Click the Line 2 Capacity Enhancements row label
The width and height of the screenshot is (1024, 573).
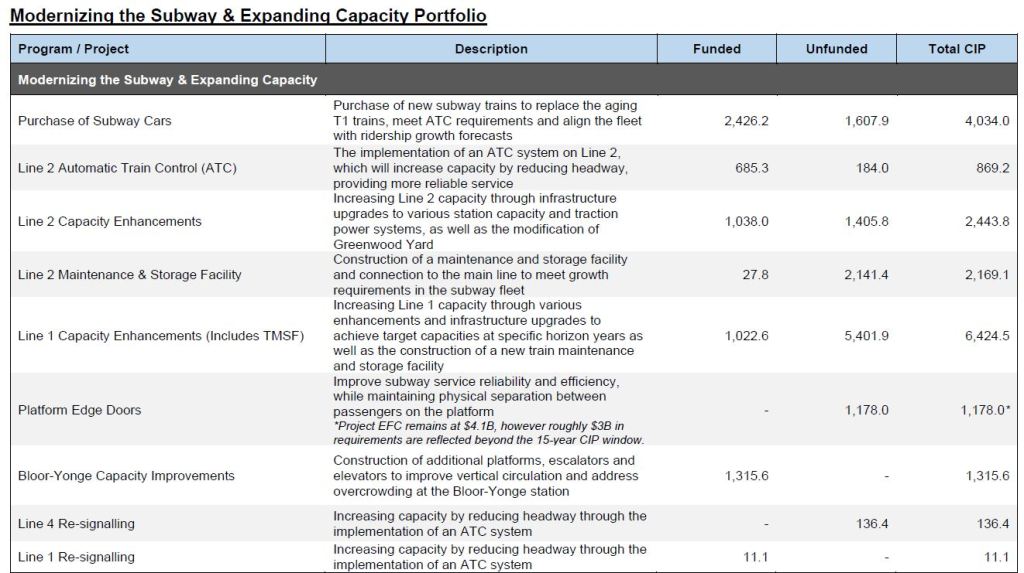[110, 221]
